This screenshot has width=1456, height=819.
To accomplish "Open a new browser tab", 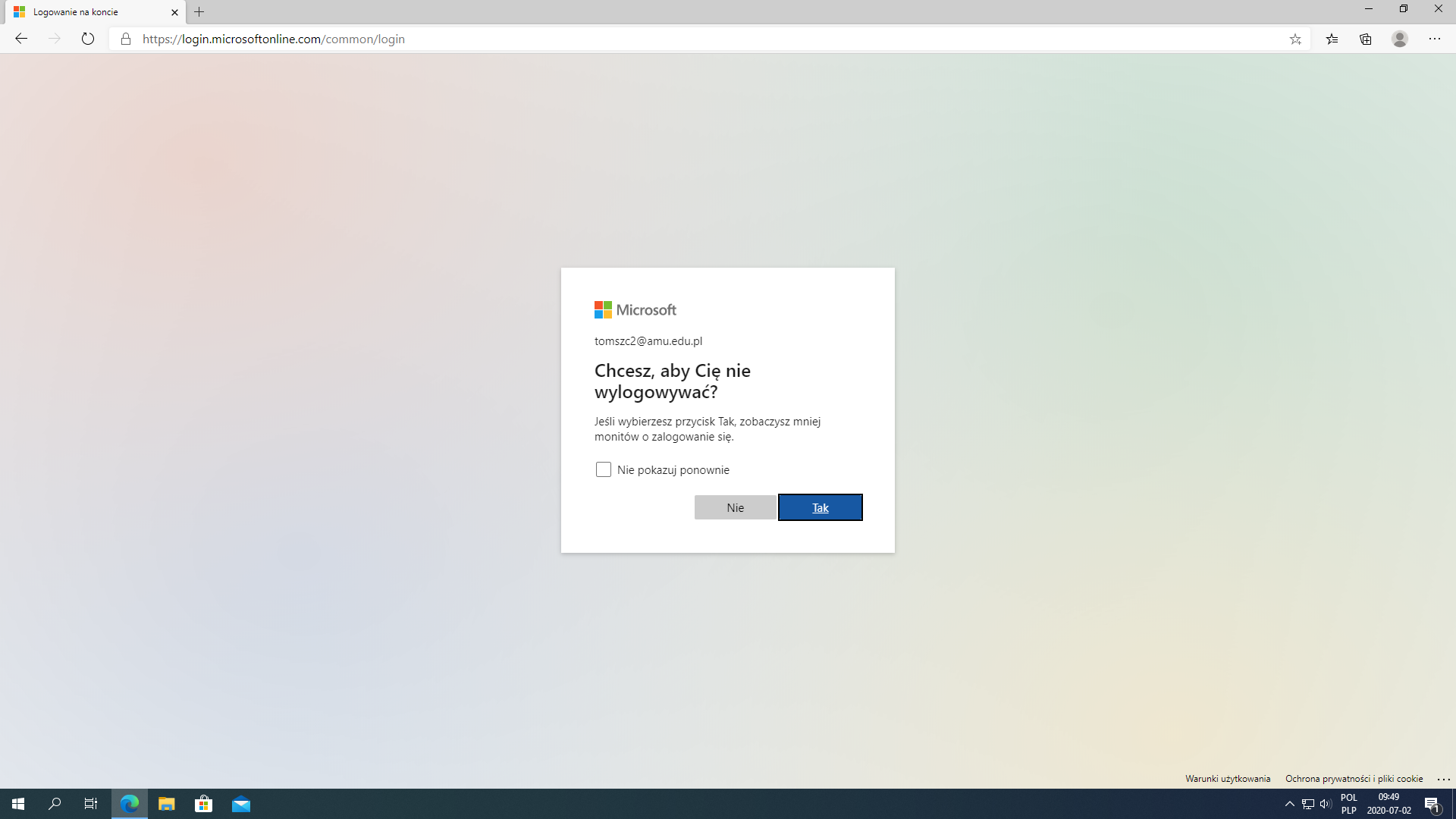I will coord(199,12).
